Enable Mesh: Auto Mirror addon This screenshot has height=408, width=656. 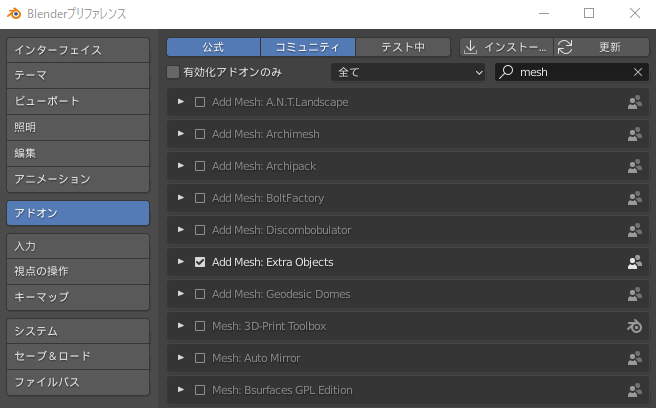(200, 358)
